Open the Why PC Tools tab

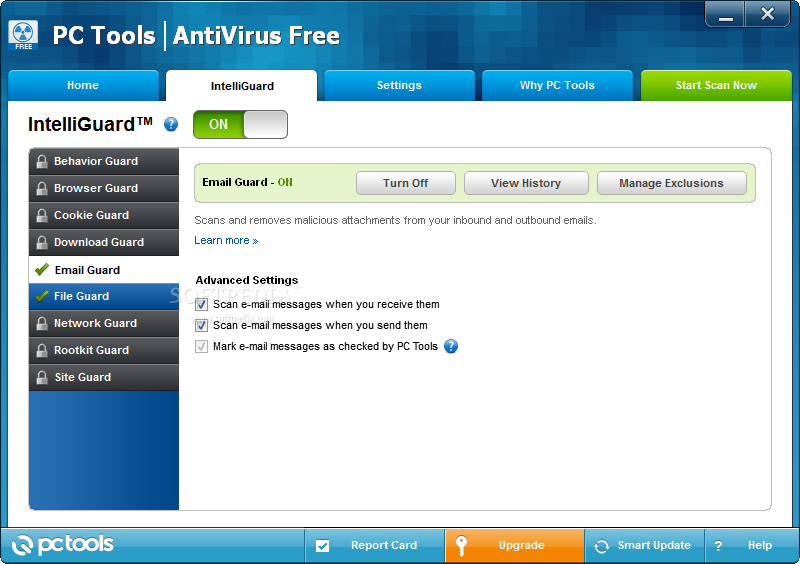pyautogui.click(x=557, y=85)
